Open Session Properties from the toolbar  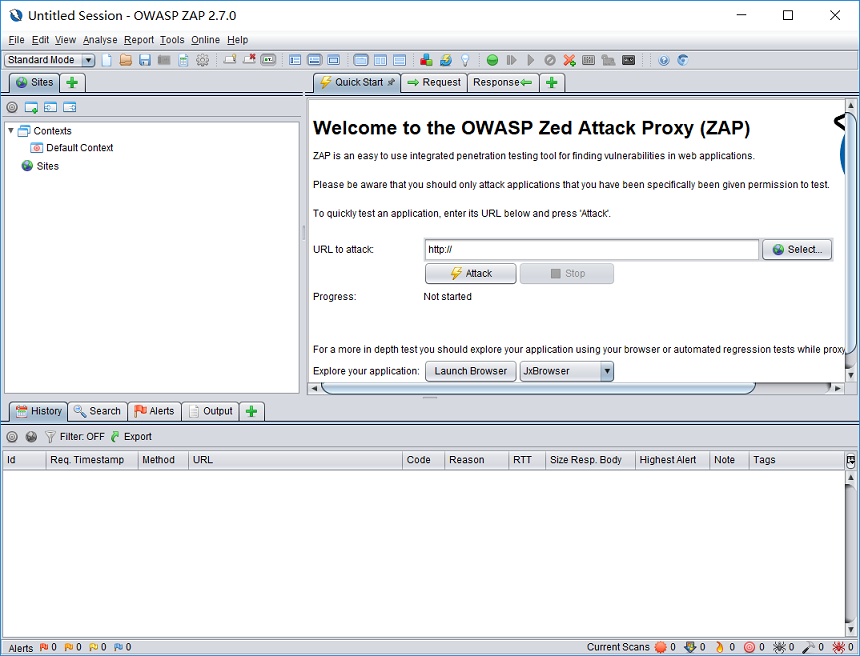[183, 60]
